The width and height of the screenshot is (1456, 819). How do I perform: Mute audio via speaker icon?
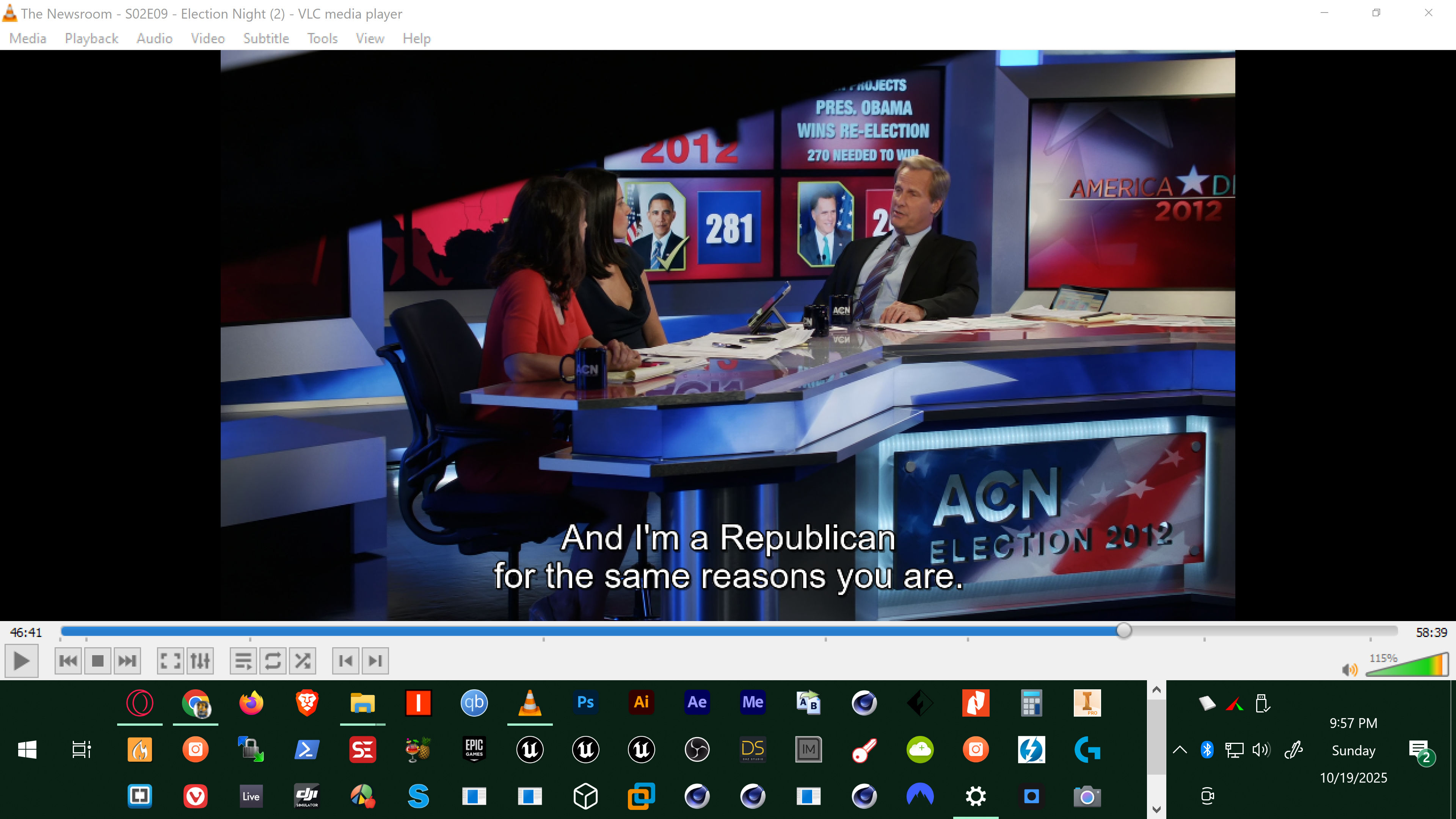tap(1349, 670)
